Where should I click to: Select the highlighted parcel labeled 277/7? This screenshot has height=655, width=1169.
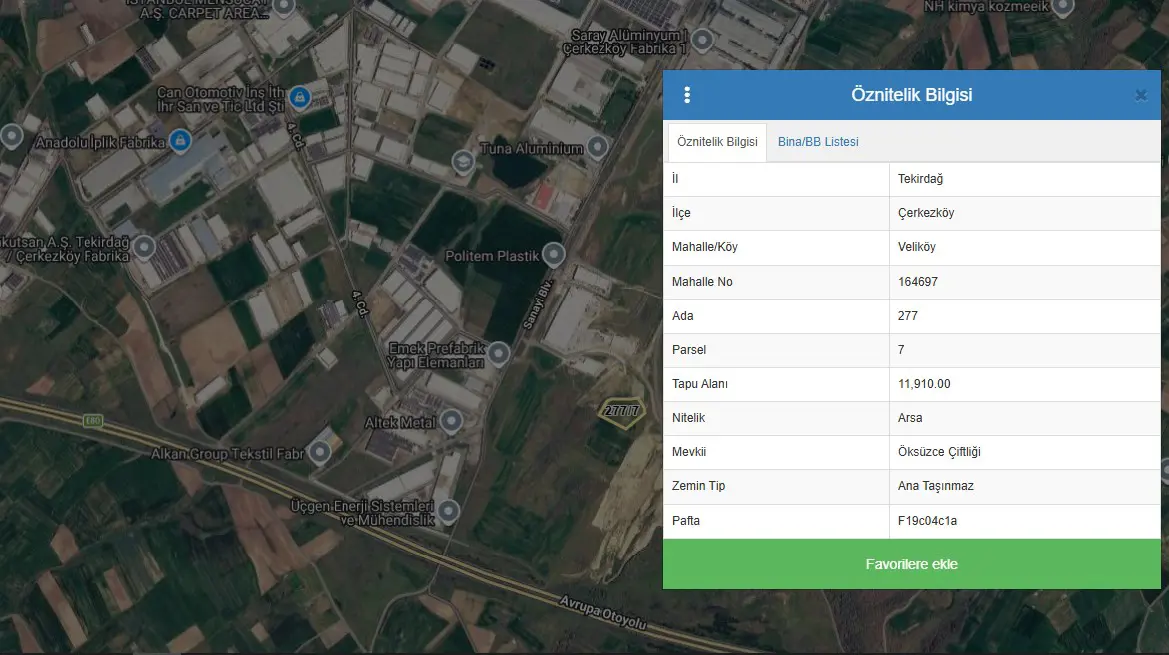click(622, 412)
